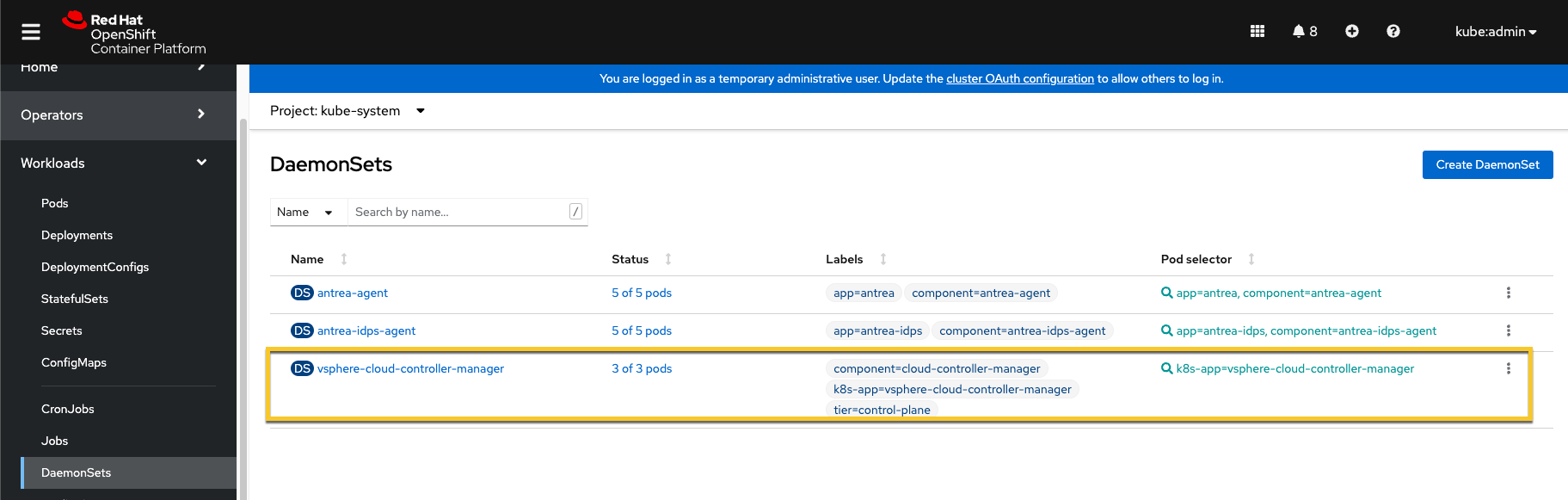The height and width of the screenshot is (500, 1568).
Task: Click the DS badge for vsphere-cloud-controller-manager
Action: click(x=302, y=368)
